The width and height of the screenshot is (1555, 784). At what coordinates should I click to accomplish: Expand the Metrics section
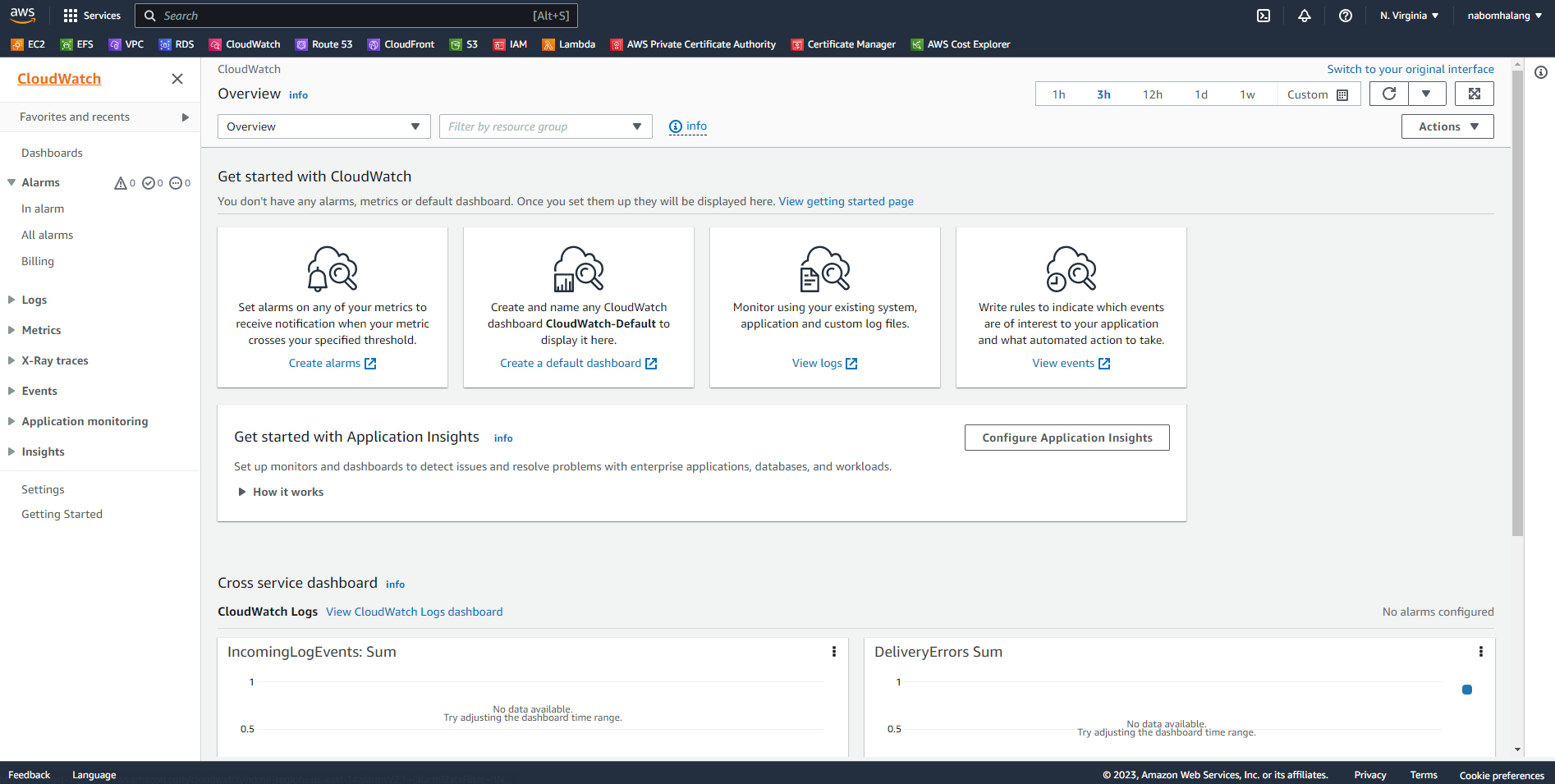pyautogui.click(x=11, y=330)
